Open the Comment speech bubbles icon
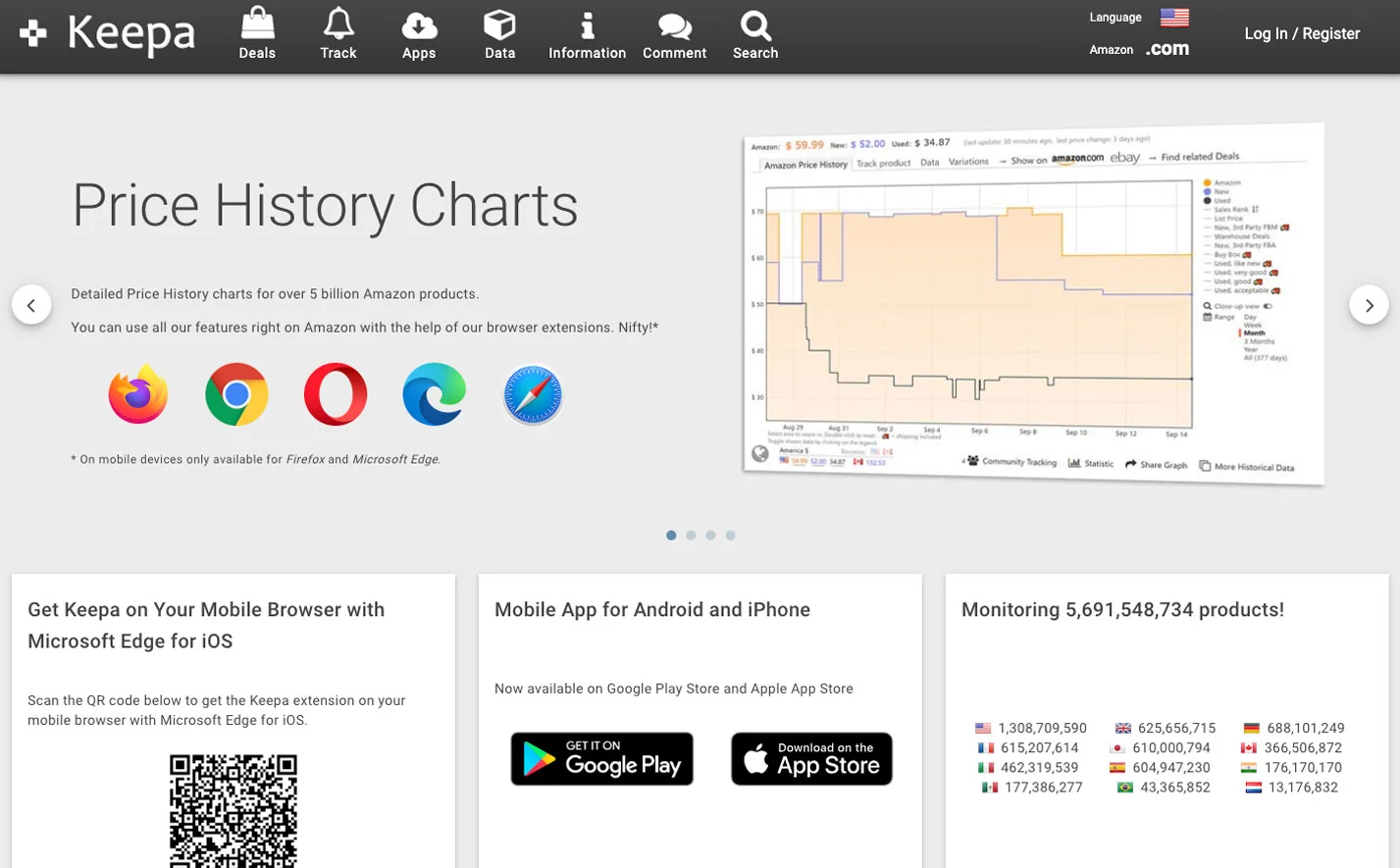The width and height of the screenshot is (1400, 868). tap(674, 25)
